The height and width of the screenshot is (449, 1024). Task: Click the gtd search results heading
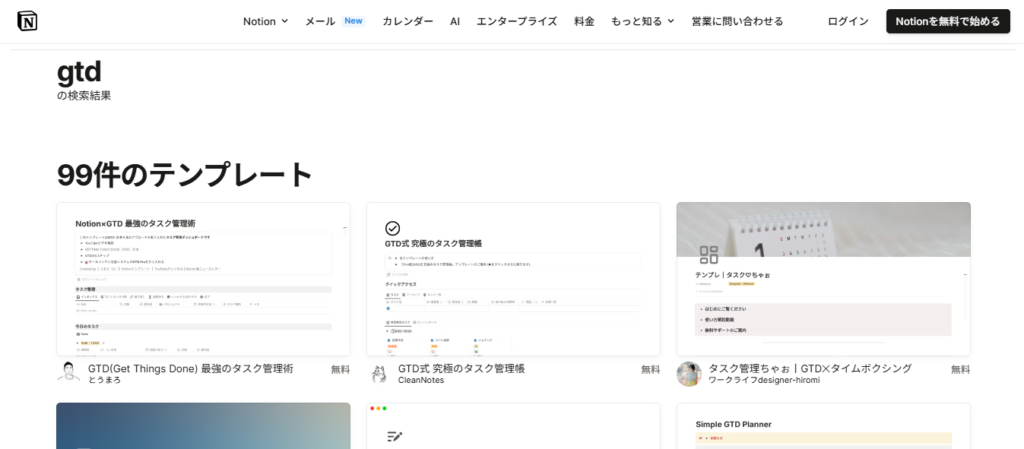[x=79, y=72]
